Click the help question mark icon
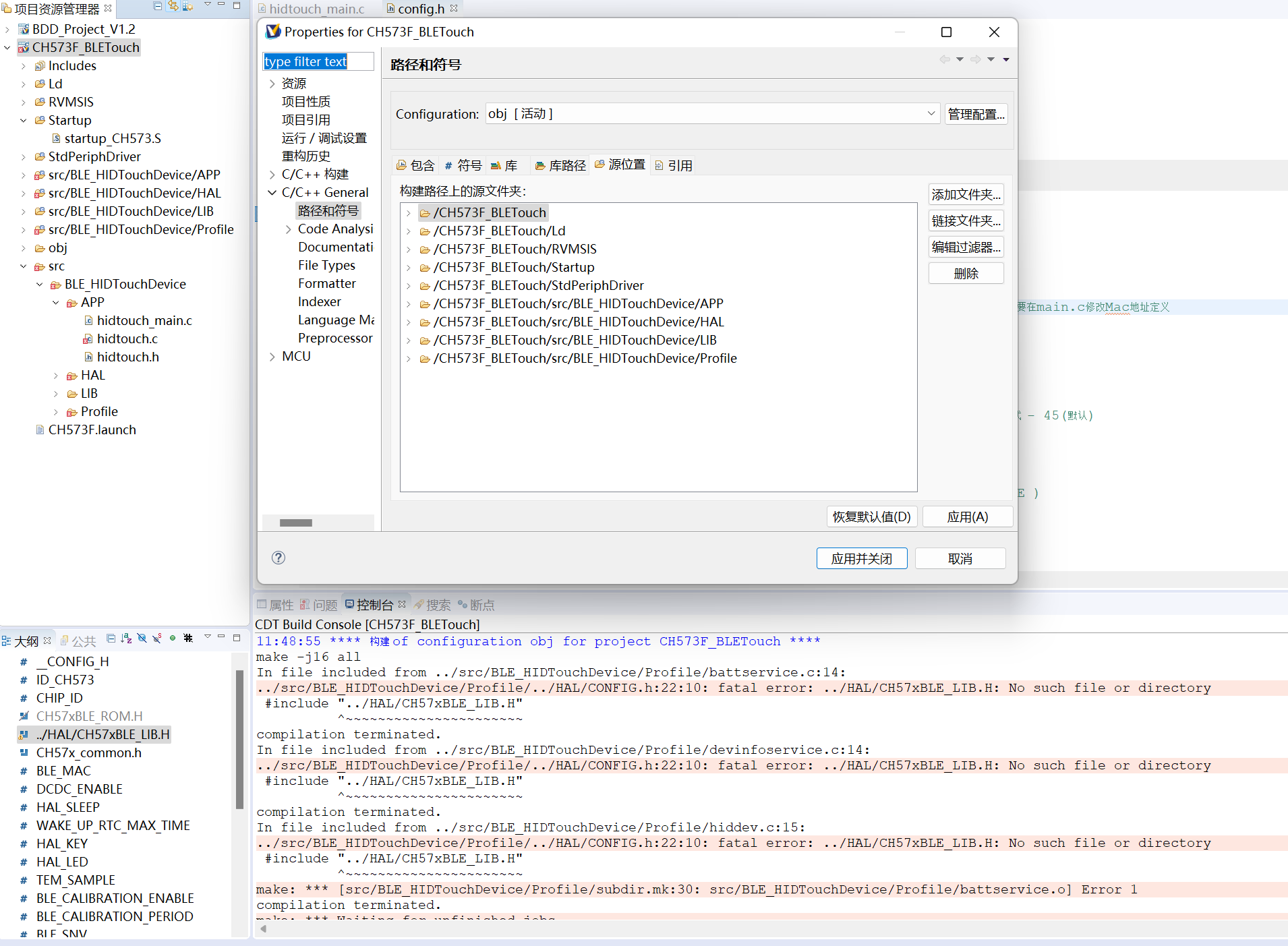The image size is (1288, 946). 279,558
